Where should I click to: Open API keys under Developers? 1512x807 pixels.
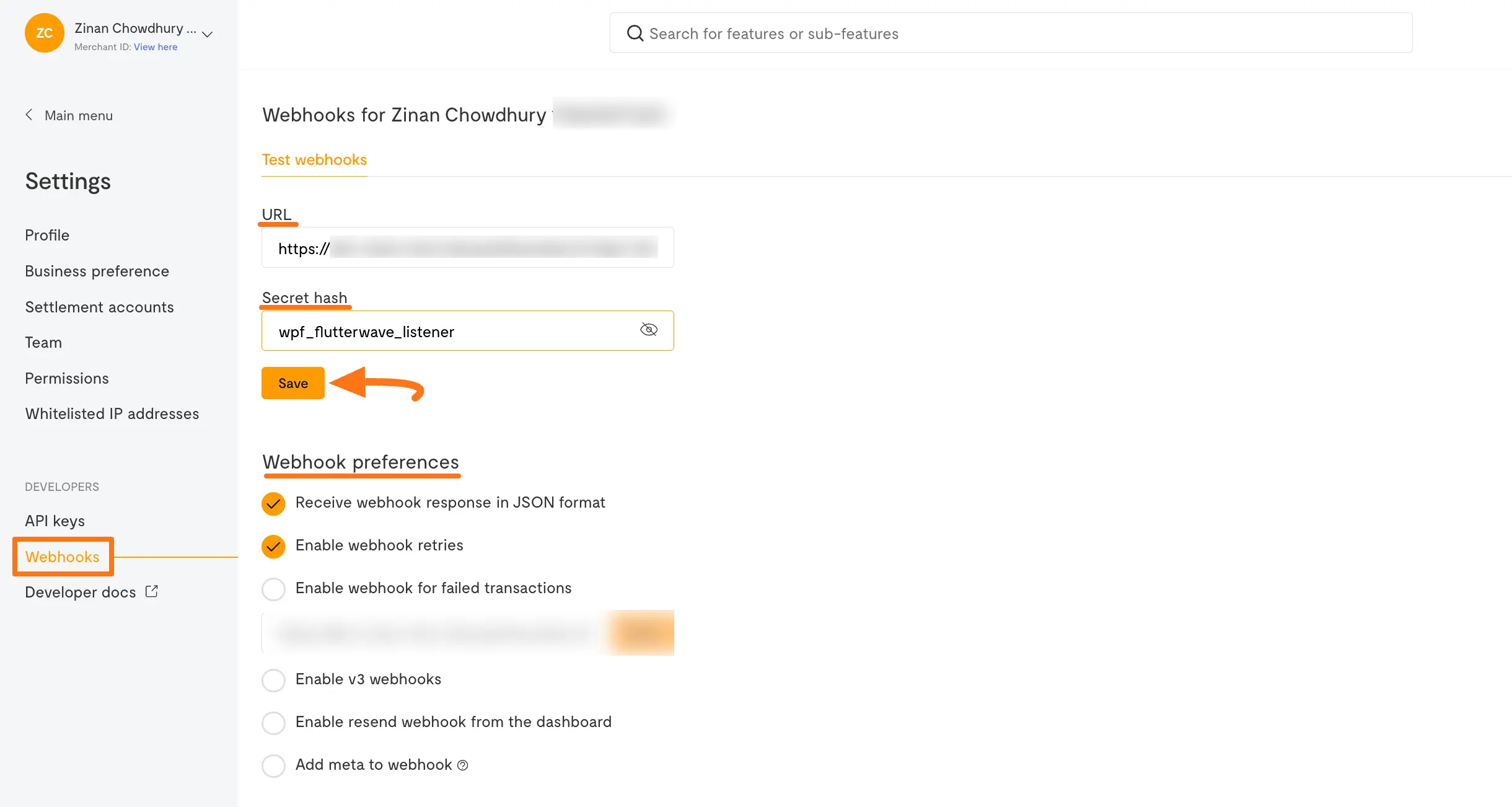coord(55,521)
